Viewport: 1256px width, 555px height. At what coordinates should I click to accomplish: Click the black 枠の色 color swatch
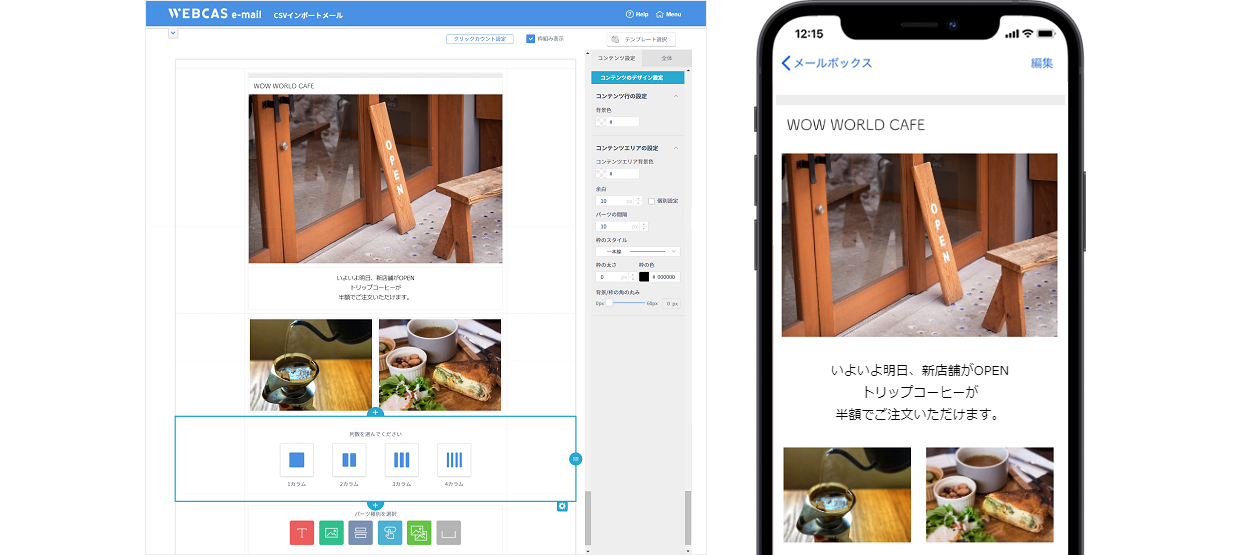tap(644, 277)
